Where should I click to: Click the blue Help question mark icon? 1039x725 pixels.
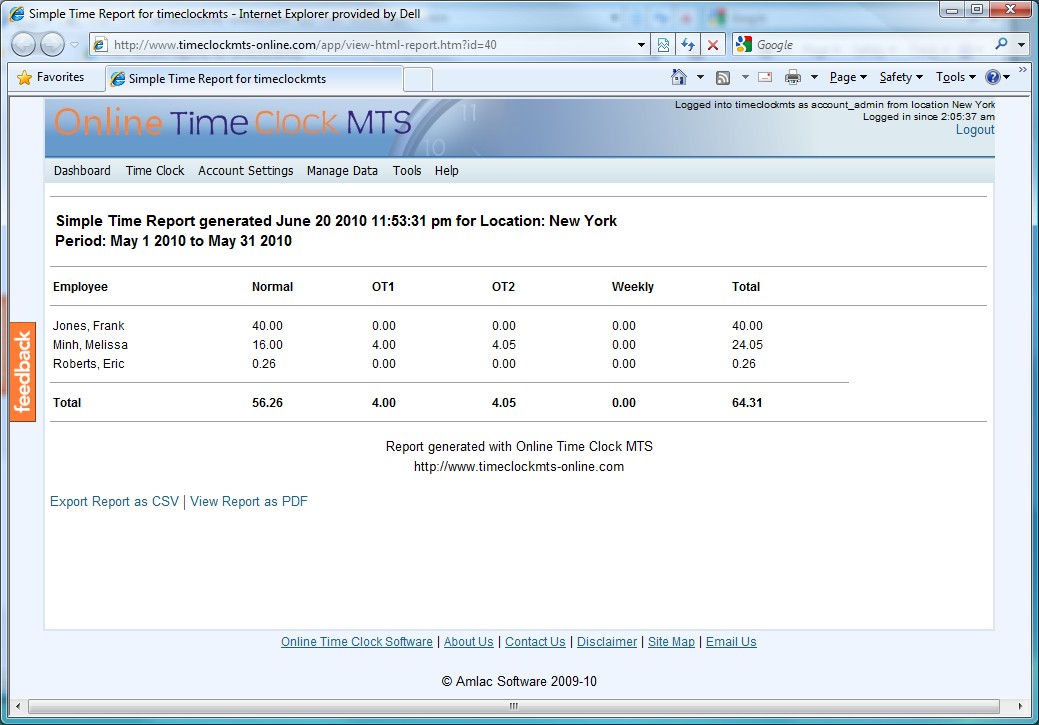(993, 77)
